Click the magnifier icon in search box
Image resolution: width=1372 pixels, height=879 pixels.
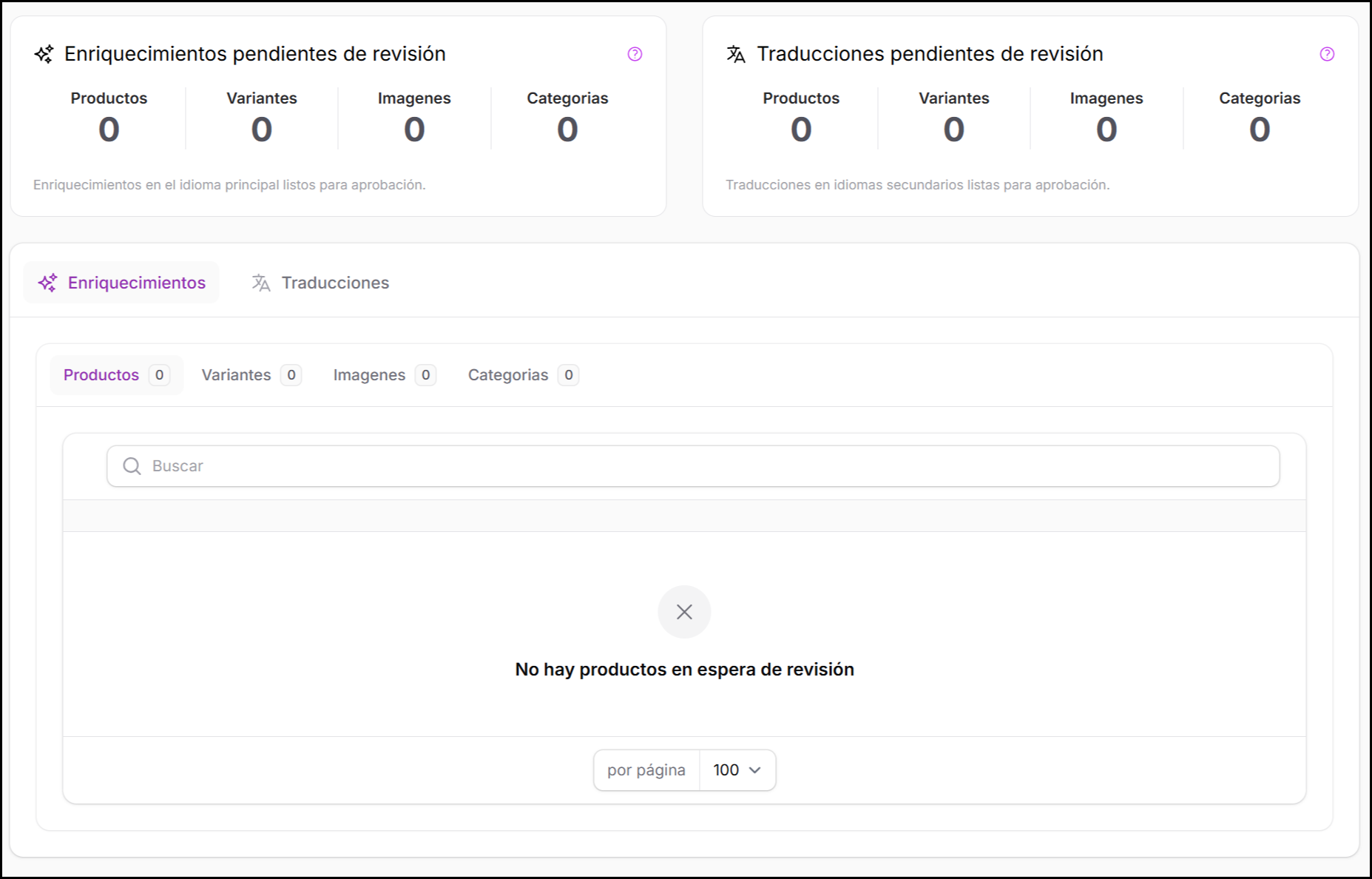[132, 466]
